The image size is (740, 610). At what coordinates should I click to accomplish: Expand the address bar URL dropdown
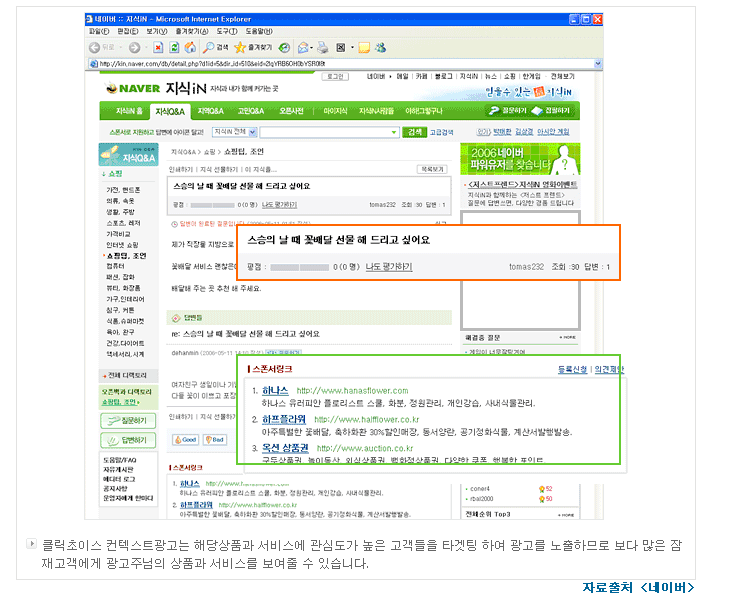598,64
